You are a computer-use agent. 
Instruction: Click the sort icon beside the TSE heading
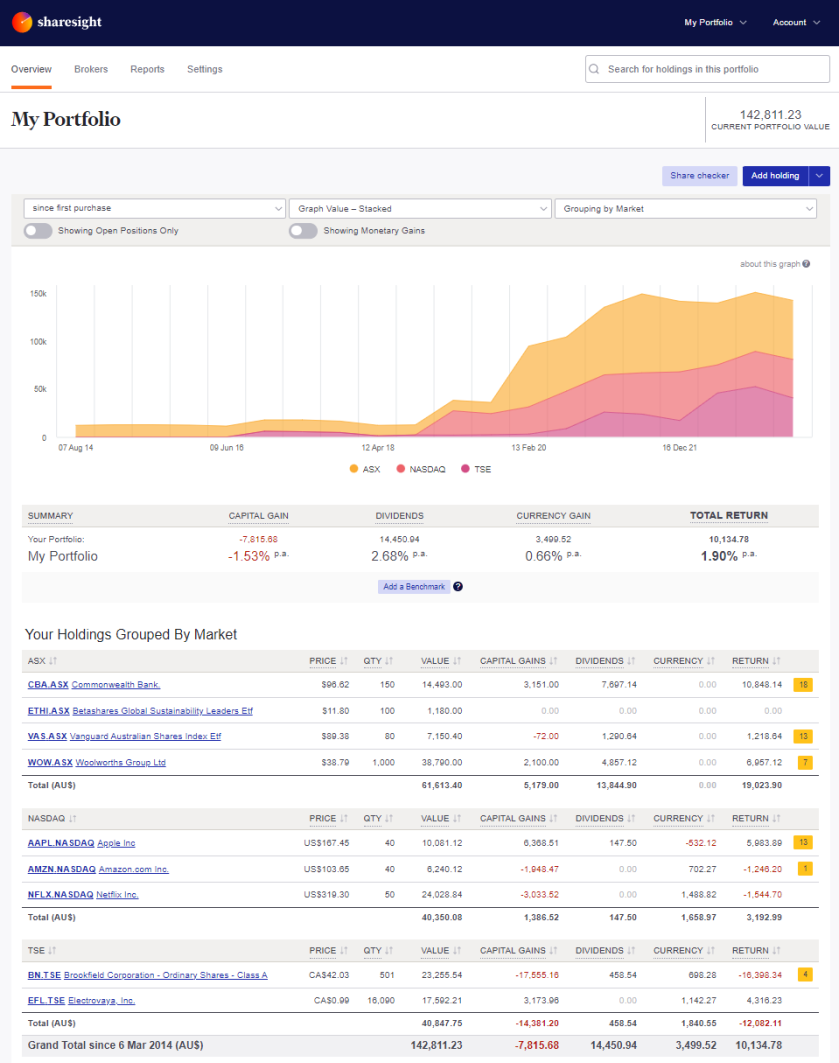(52, 950)
